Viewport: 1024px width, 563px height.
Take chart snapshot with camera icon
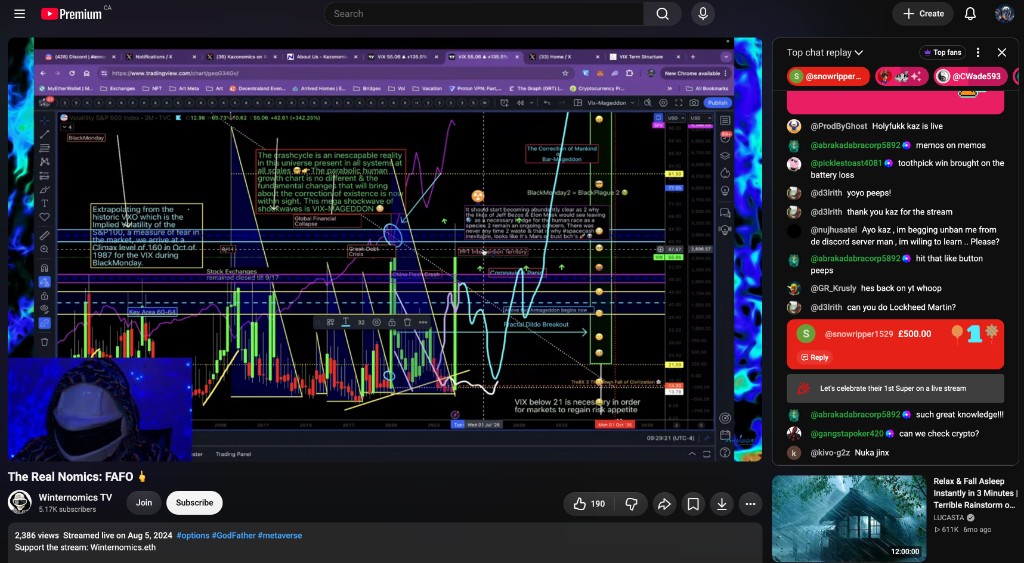pos(694,103)
